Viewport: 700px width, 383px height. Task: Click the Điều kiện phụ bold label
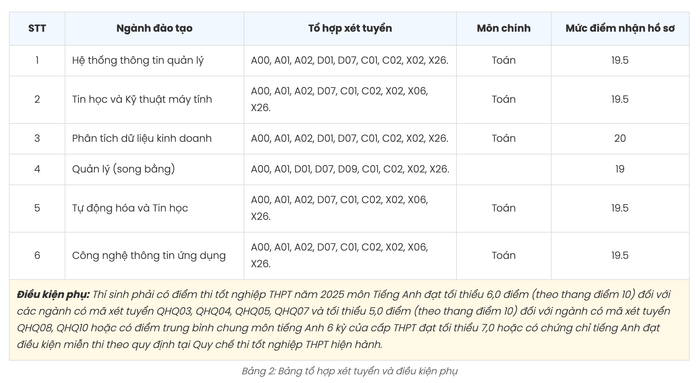53,295
